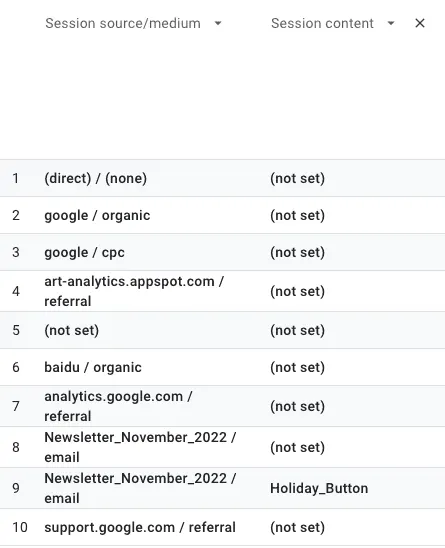Click (not set) content for baidu / organic
Viewport: 445px width, 548px height.
(x=297, y=367)
